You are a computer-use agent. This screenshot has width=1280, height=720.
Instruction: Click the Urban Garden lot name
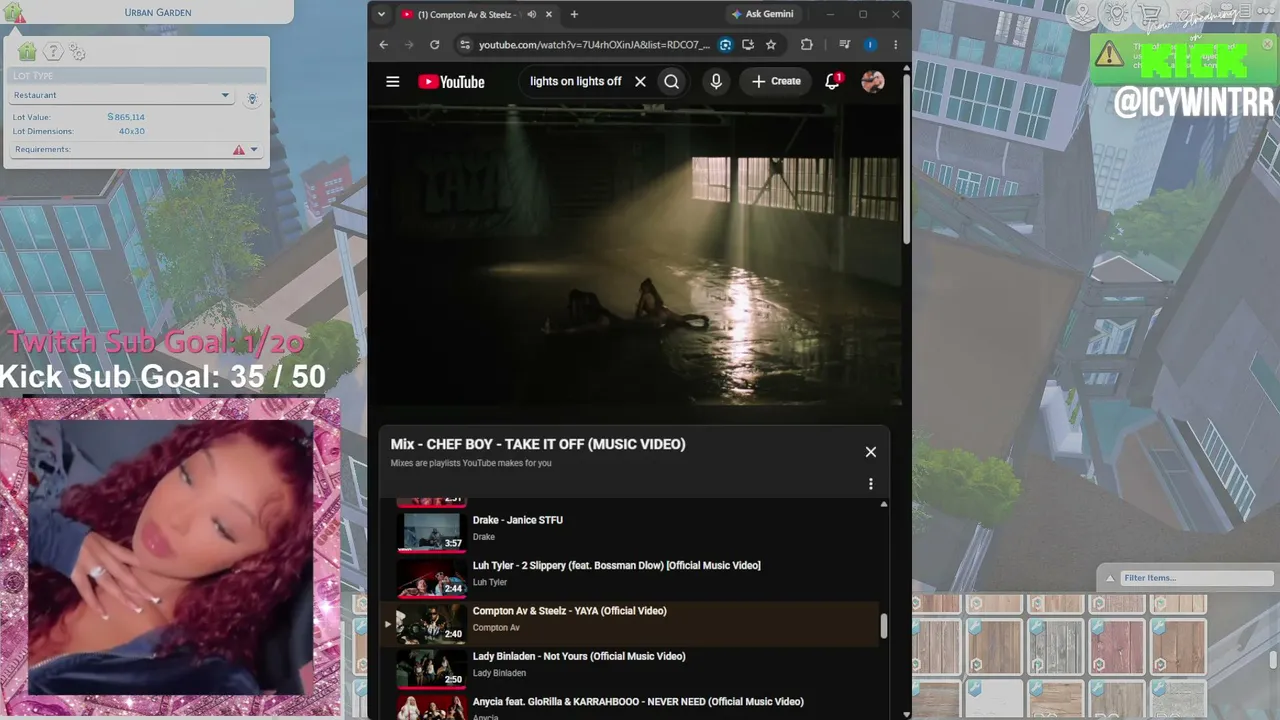(158, 12)
